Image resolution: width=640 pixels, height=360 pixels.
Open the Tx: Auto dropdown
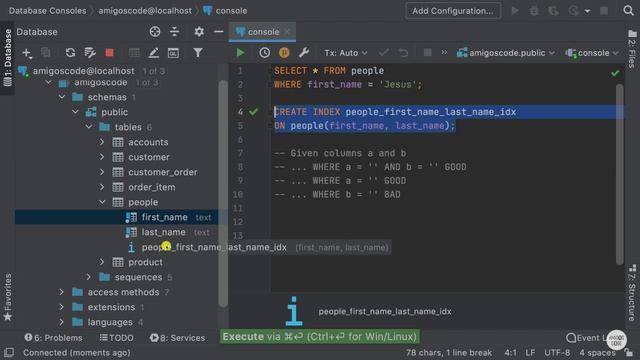pos(345,53)
